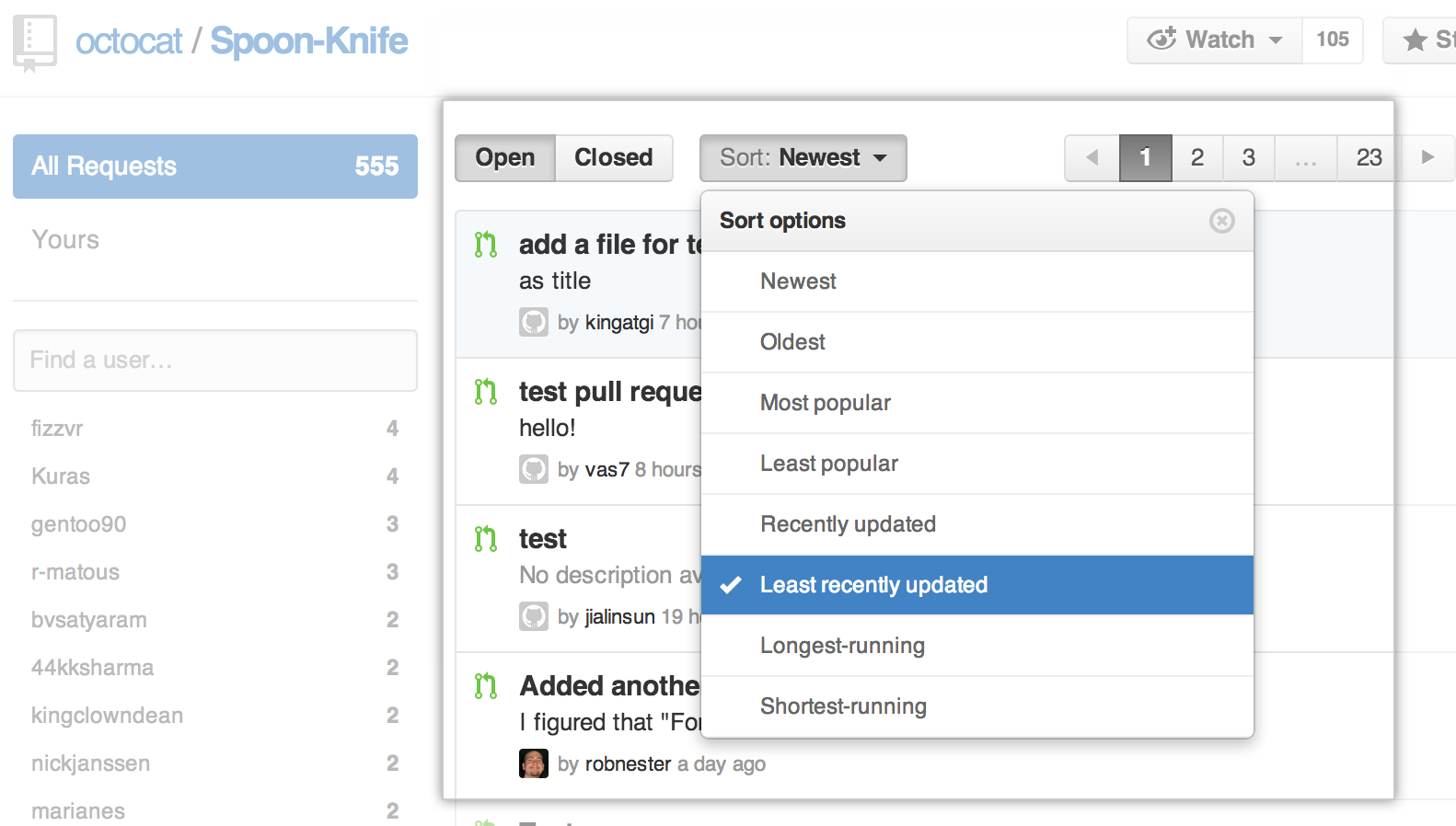The width and height of the screenshot is (1456, 826).
Task: Click pull request icon beside 'test pull request'
Action: [486, 392]
